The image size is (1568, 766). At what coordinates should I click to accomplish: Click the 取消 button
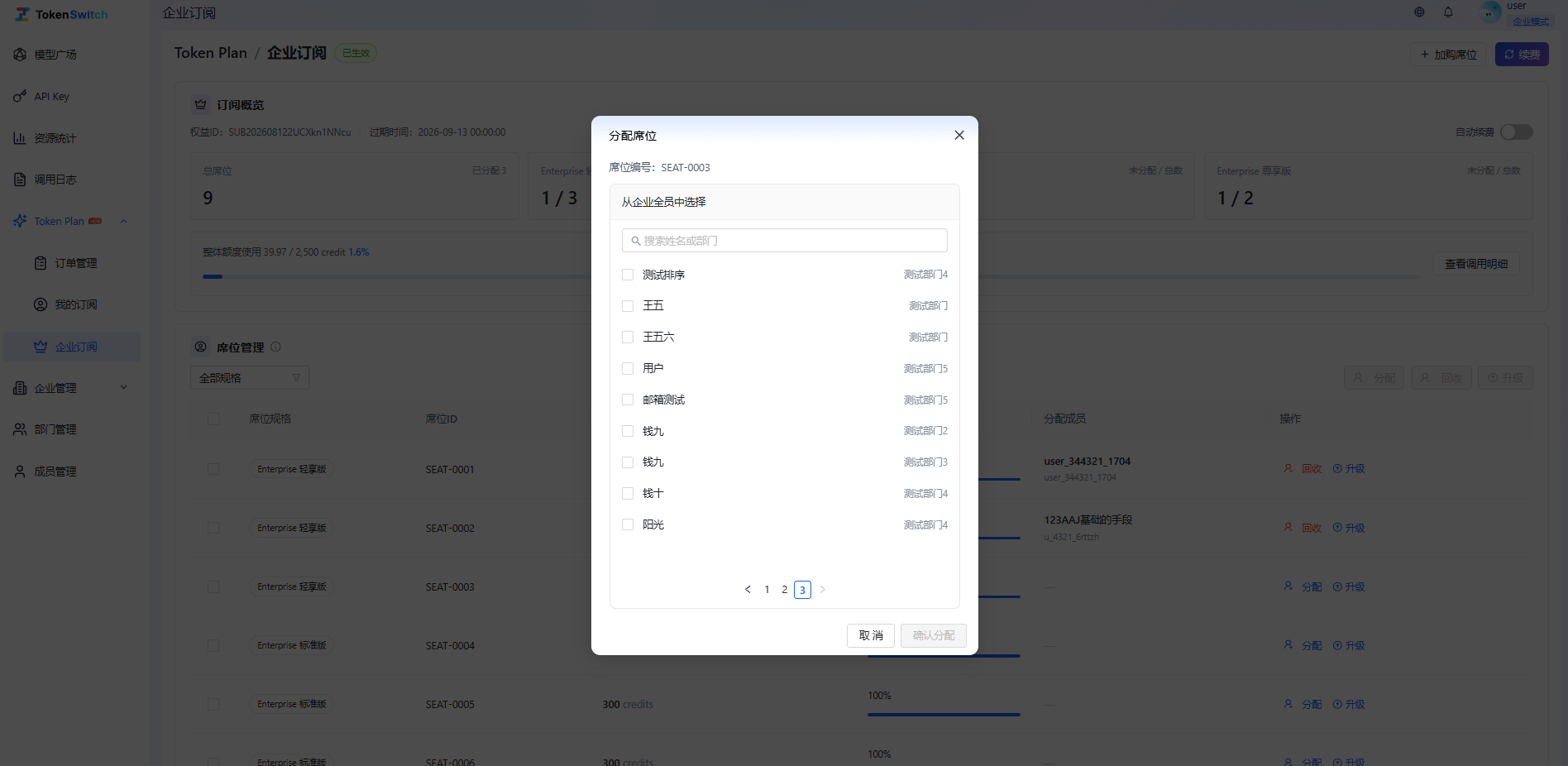pyautogui.click(x=871, y=635)
